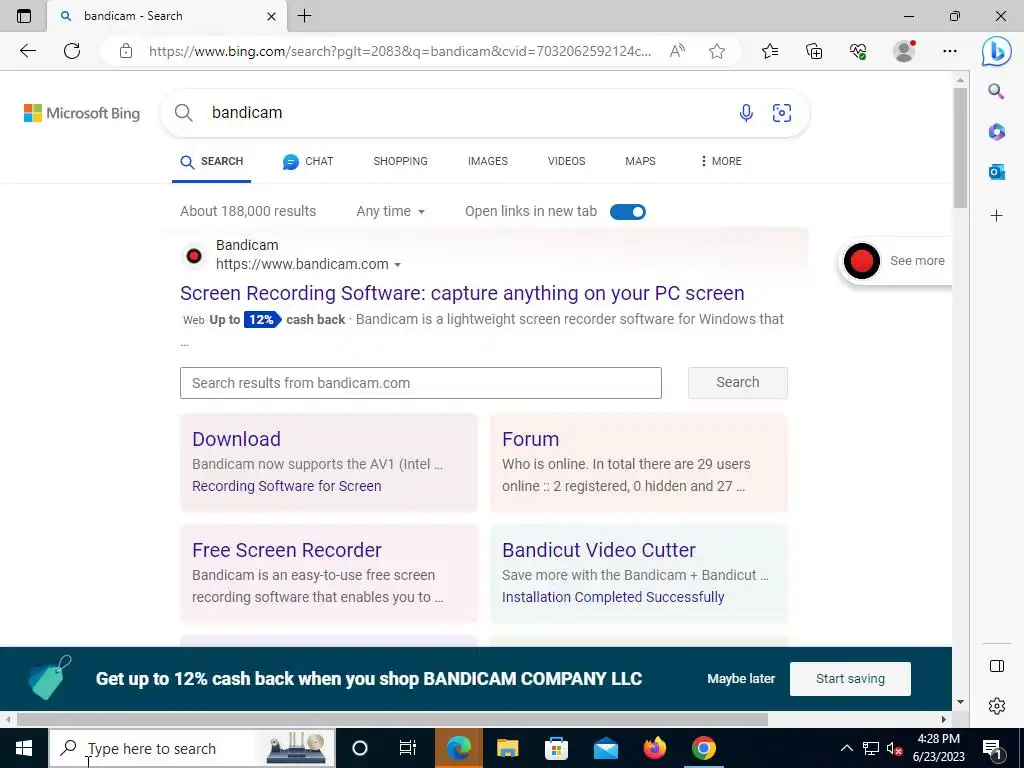Click the hide sidebar icon

[997, 666]
